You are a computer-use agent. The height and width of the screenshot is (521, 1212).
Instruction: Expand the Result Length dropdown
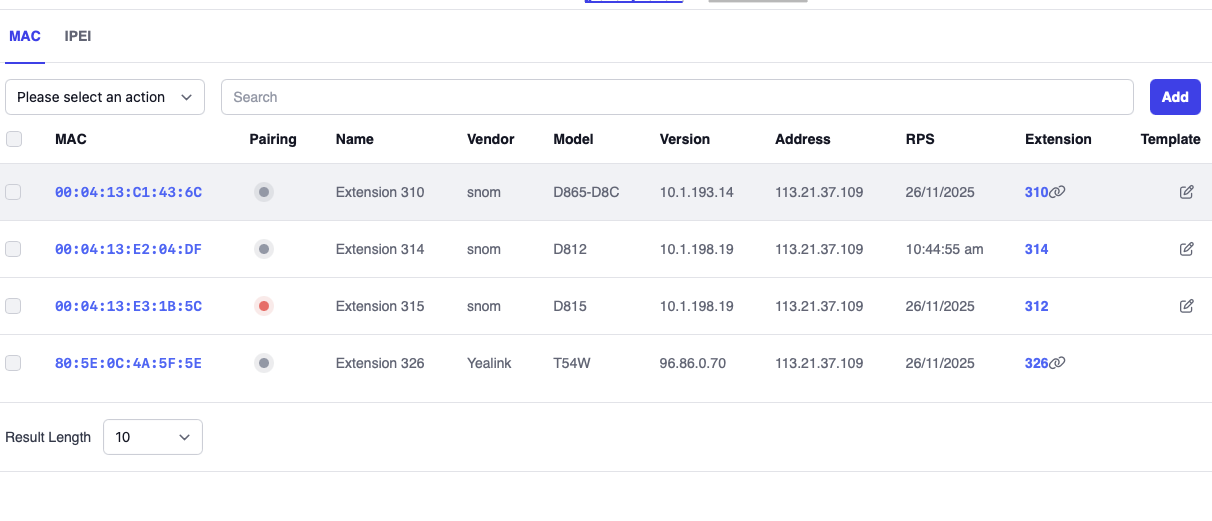pyautogui.click(x=153, y=437)
